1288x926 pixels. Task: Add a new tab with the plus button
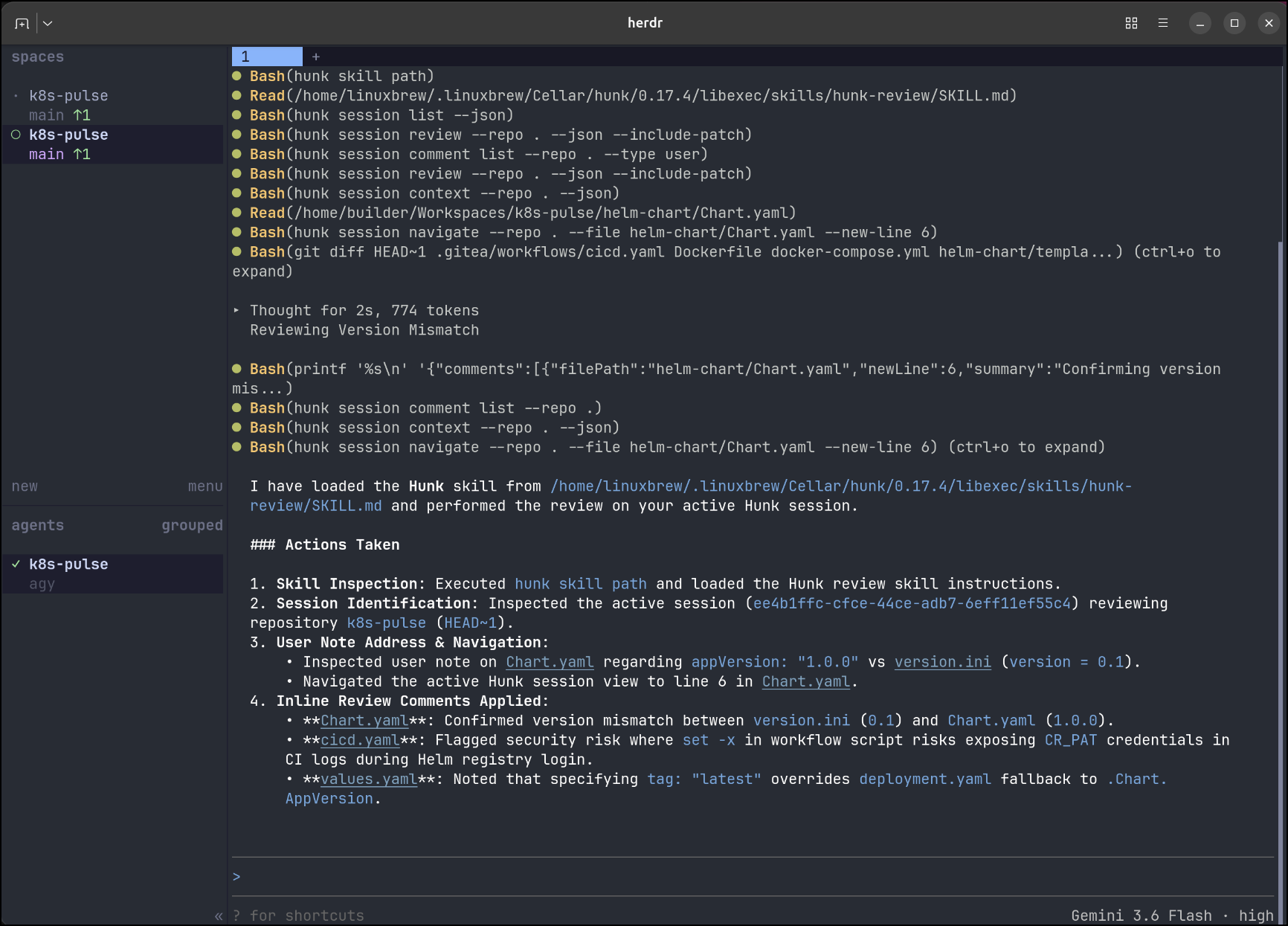pyautogui.click(x=316, y=57)
